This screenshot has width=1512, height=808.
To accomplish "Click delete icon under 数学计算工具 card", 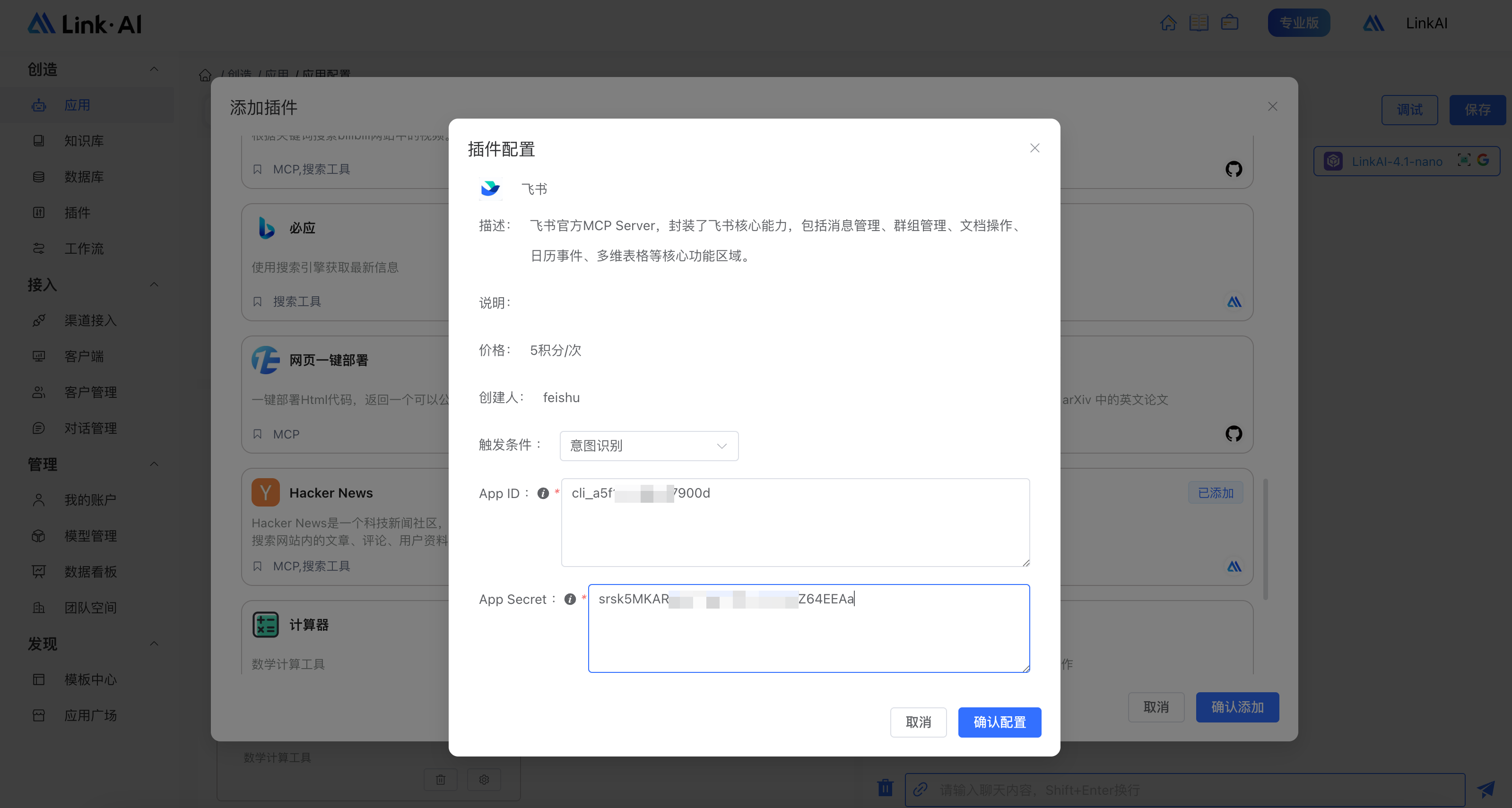I will [x=440, y=779].
